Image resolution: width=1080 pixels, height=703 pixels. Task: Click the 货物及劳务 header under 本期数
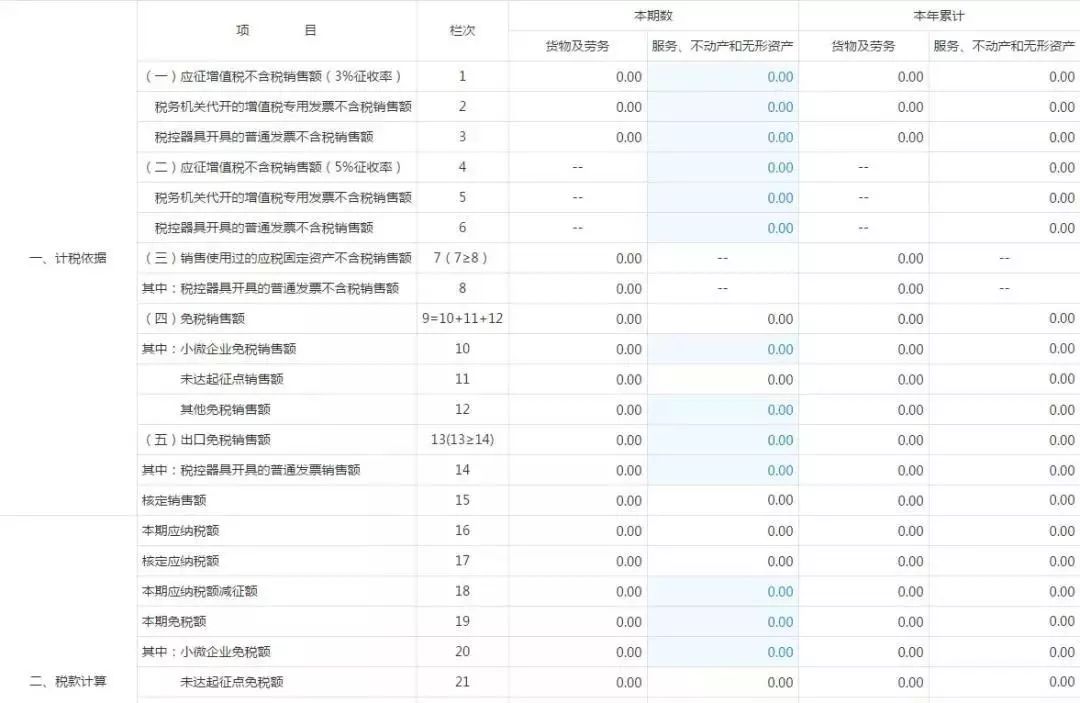click(577, 45)
